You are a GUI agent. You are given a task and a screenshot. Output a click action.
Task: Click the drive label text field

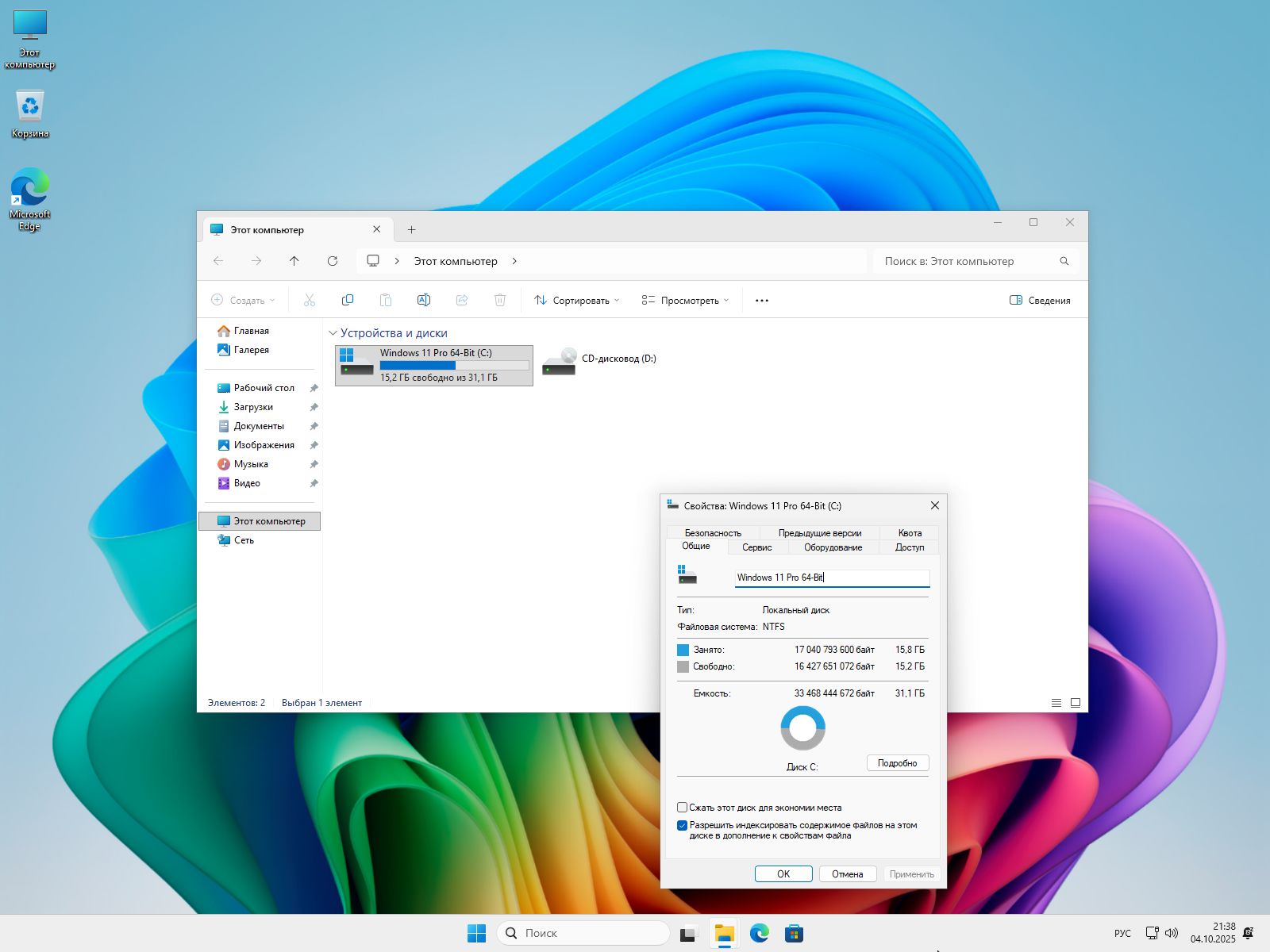coord(831,578)
